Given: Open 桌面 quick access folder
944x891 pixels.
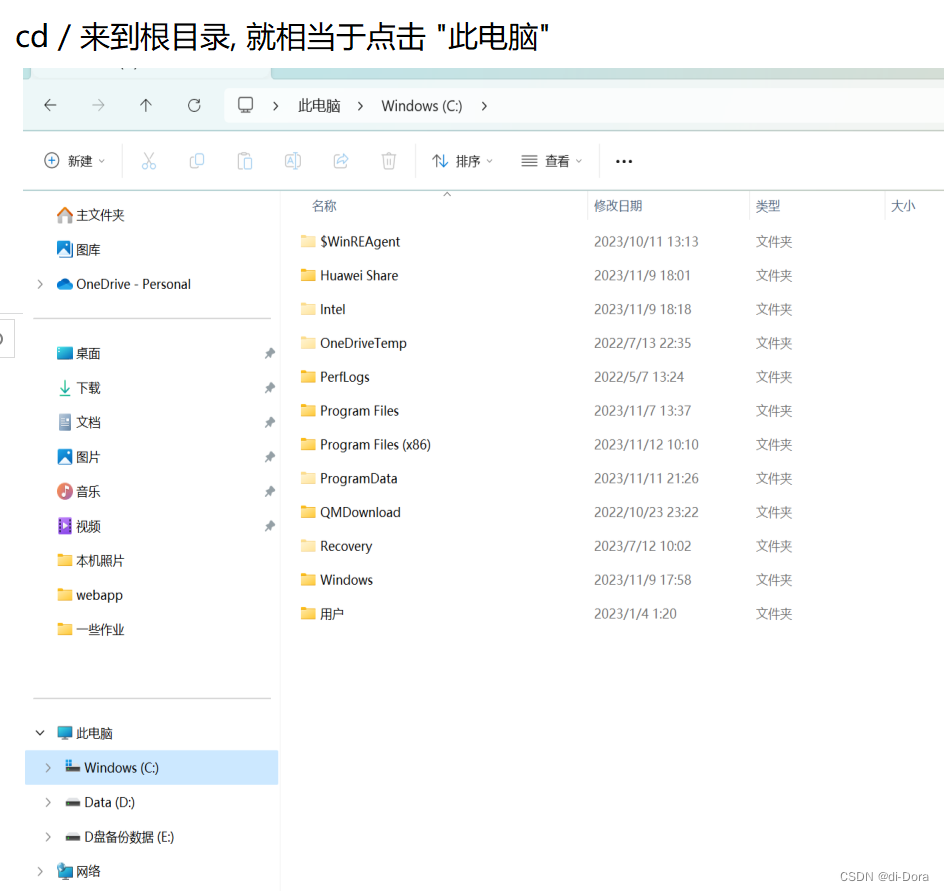Looking at the screenshot, I should 78,353.
